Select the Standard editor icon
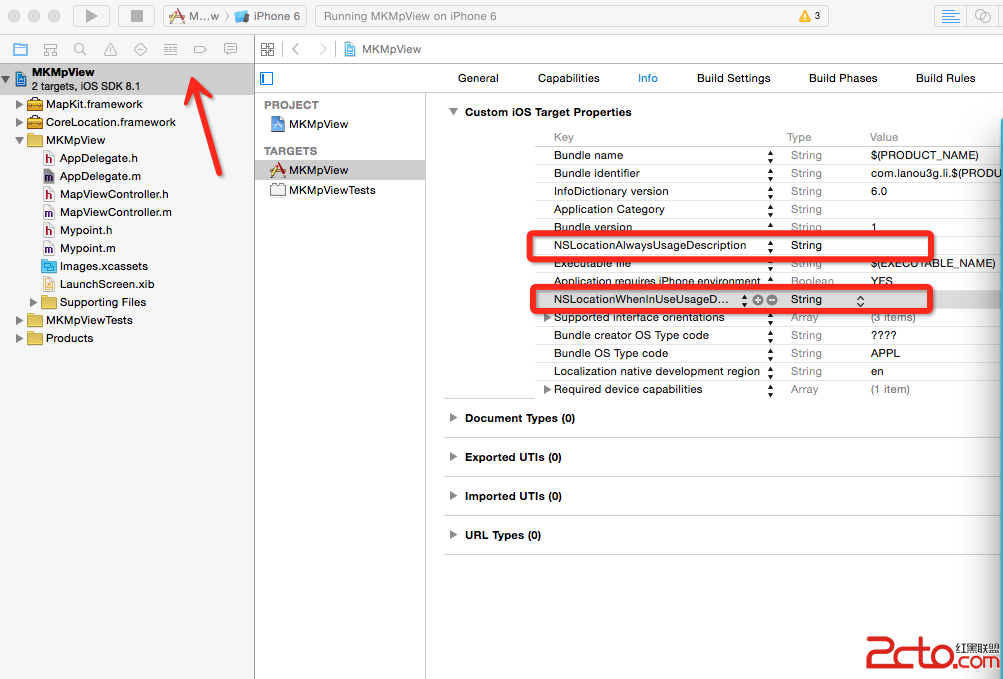 [x=951, y=16]
